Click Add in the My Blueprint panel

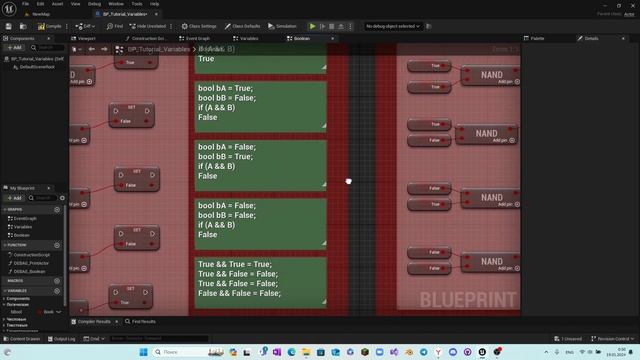(15, 198)
